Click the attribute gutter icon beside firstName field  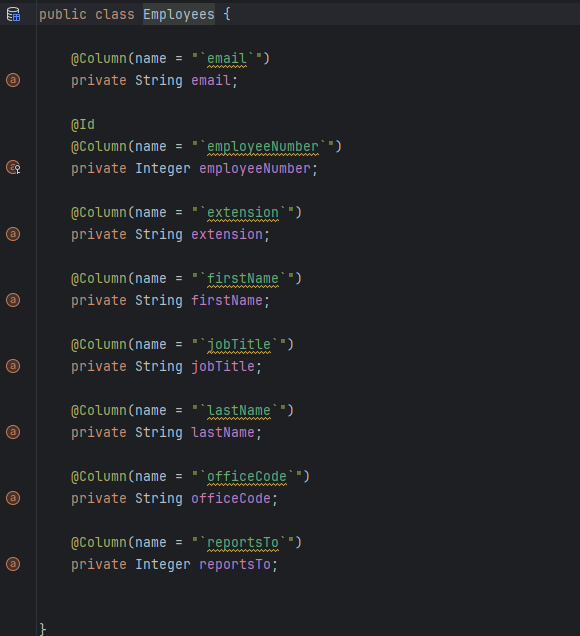click(13, 300)
